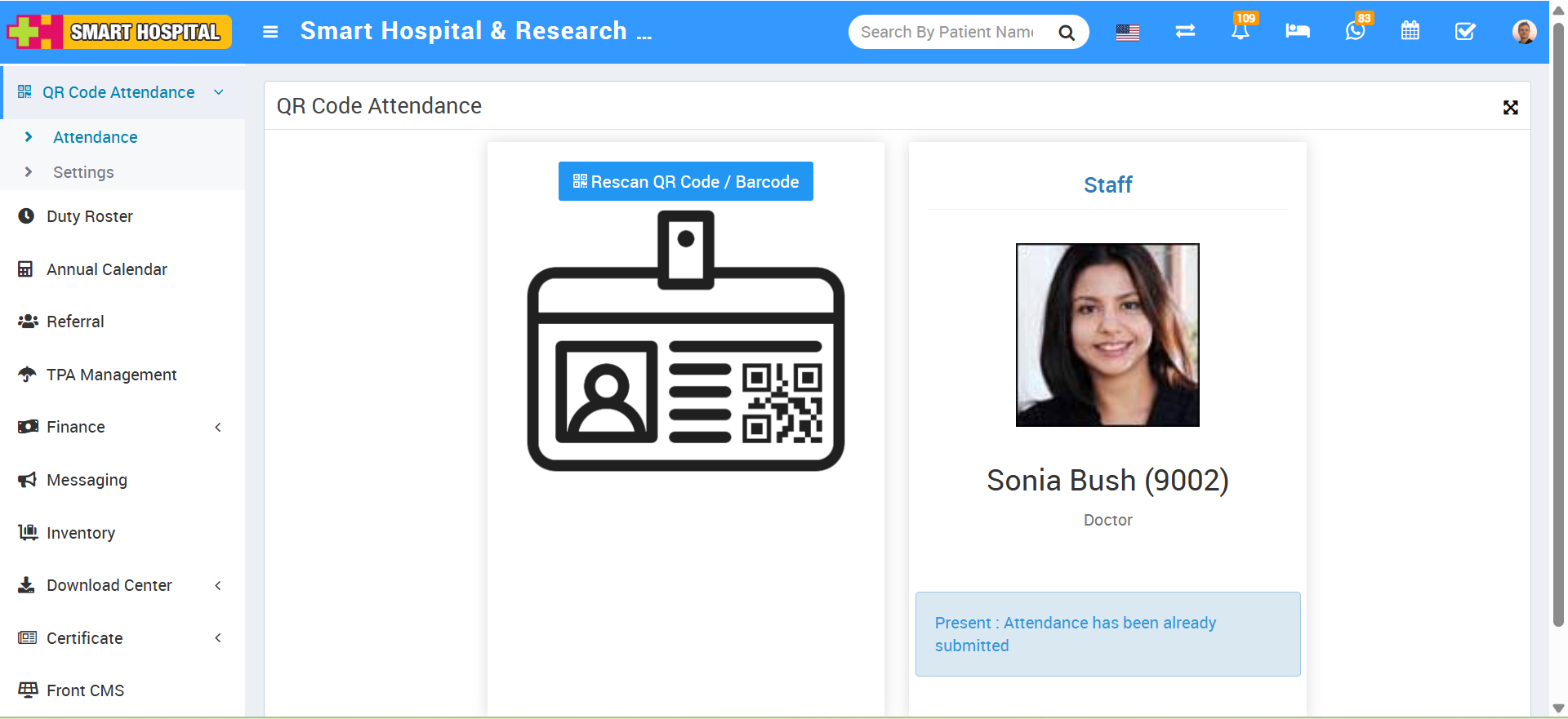Expand the Certificate submenu arrow
The image size is (1568, 719).
[x=218, y=637]
